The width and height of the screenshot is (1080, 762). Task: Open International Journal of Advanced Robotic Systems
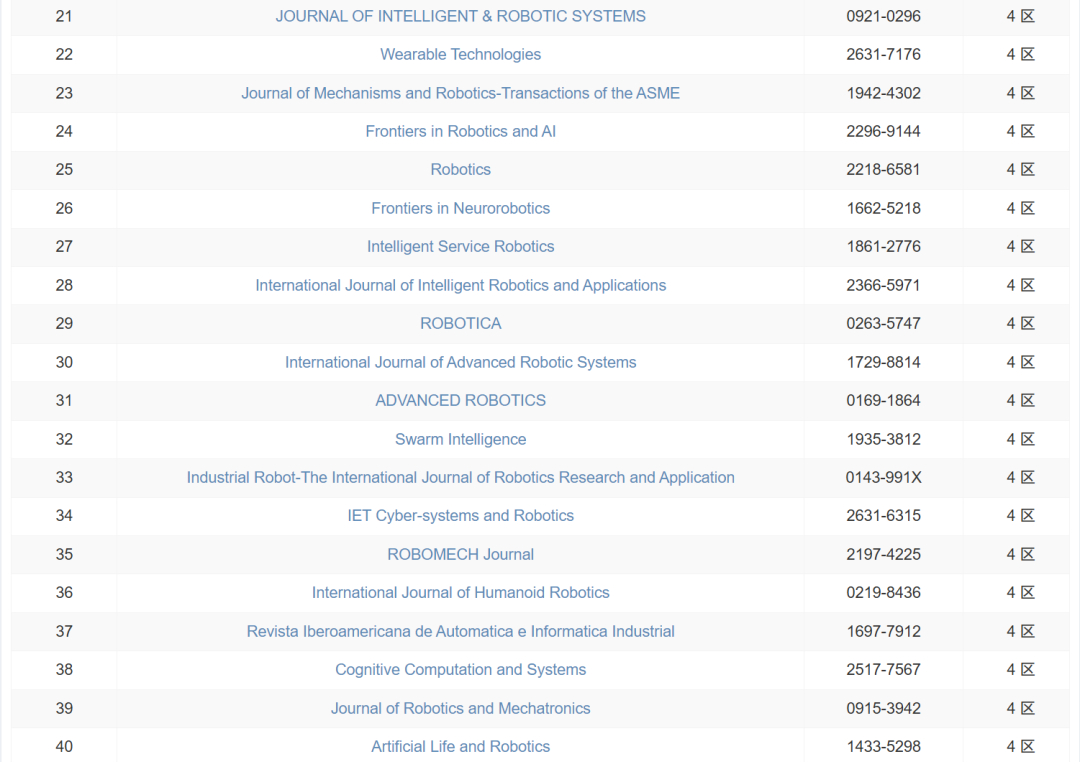click(460, 362)
